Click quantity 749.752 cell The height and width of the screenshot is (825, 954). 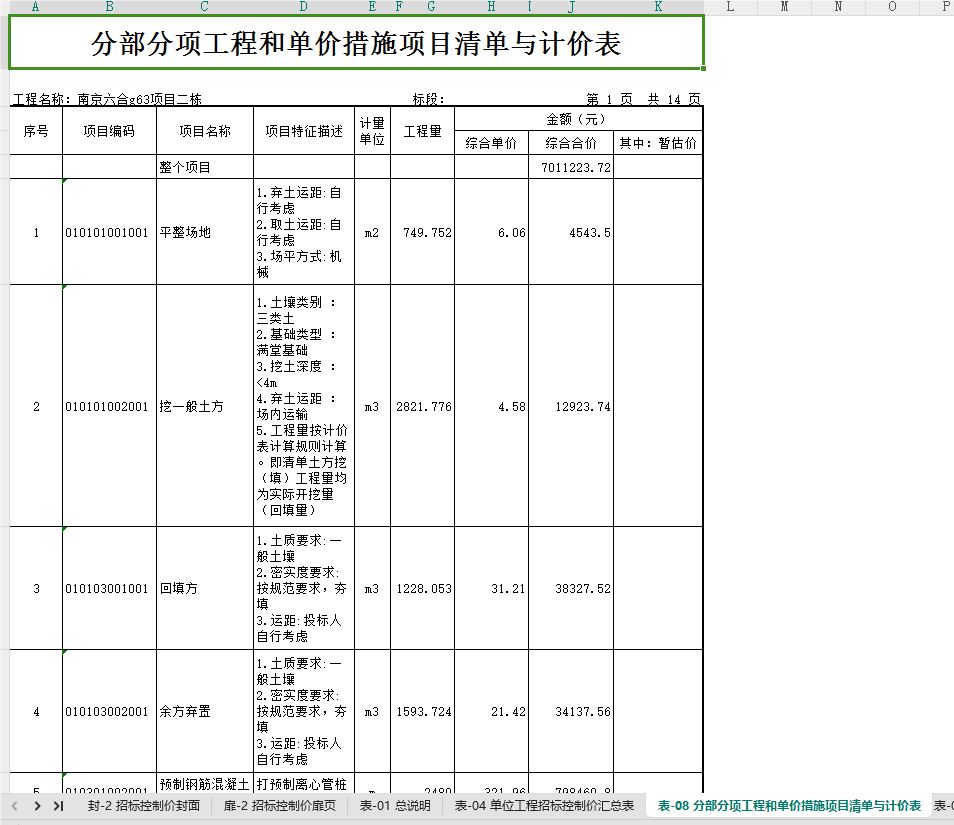click(422, 232)
